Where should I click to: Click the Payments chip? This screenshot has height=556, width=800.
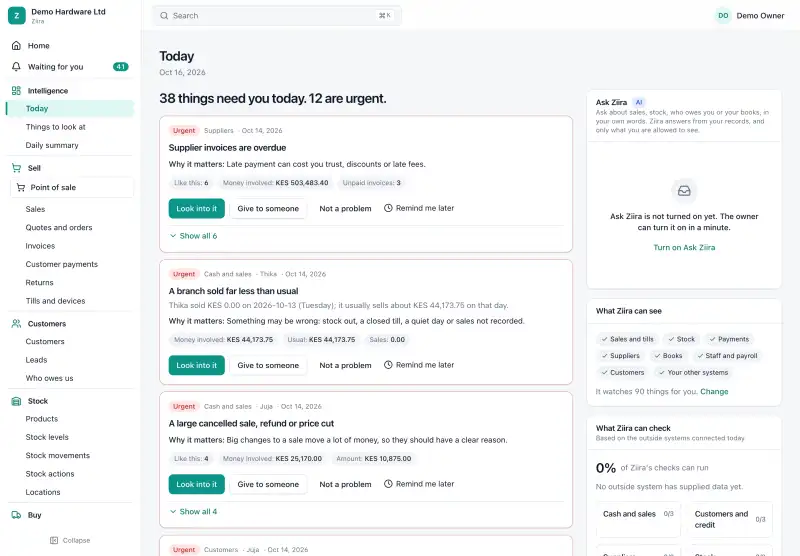pos(729,339)
